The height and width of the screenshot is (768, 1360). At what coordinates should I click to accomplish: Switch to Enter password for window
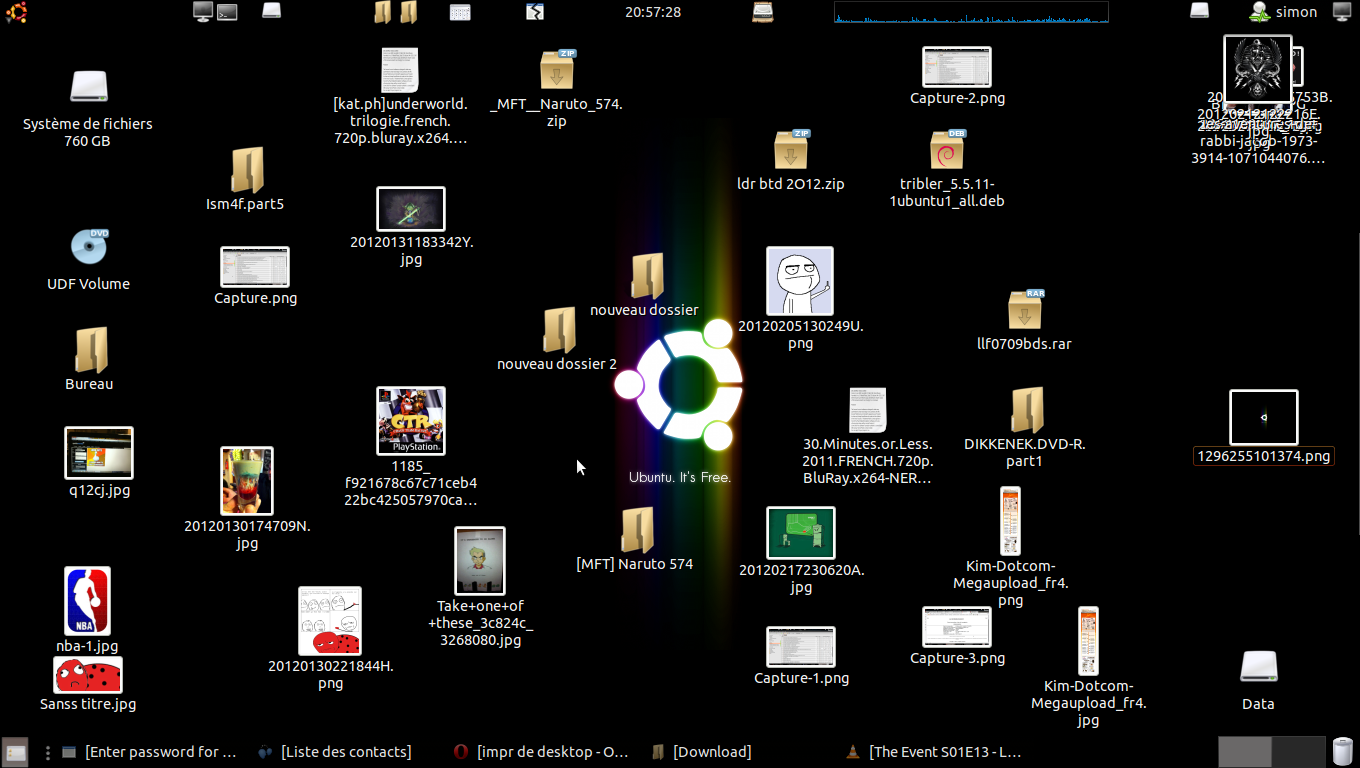(x=149, y=752)
